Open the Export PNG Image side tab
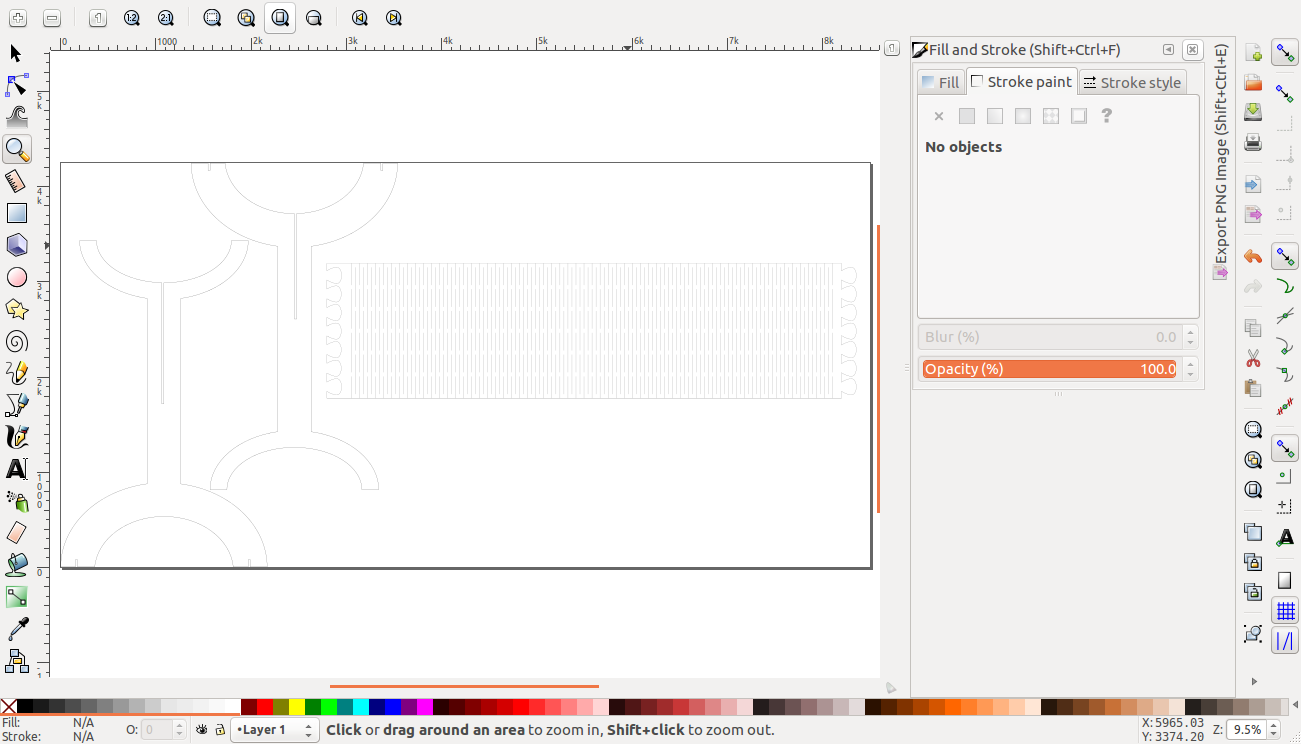The image size is (1301, 744). coord(1221,161)
